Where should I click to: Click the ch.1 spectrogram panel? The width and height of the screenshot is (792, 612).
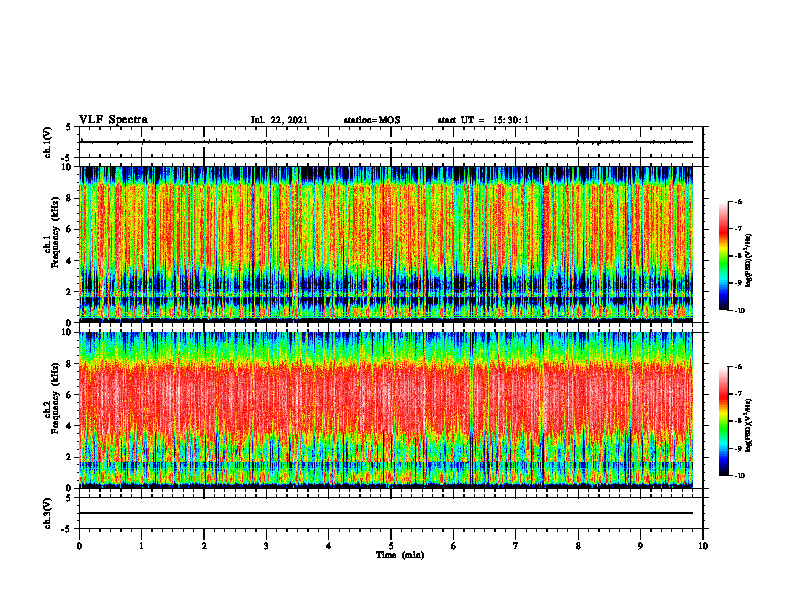(386, 244)
